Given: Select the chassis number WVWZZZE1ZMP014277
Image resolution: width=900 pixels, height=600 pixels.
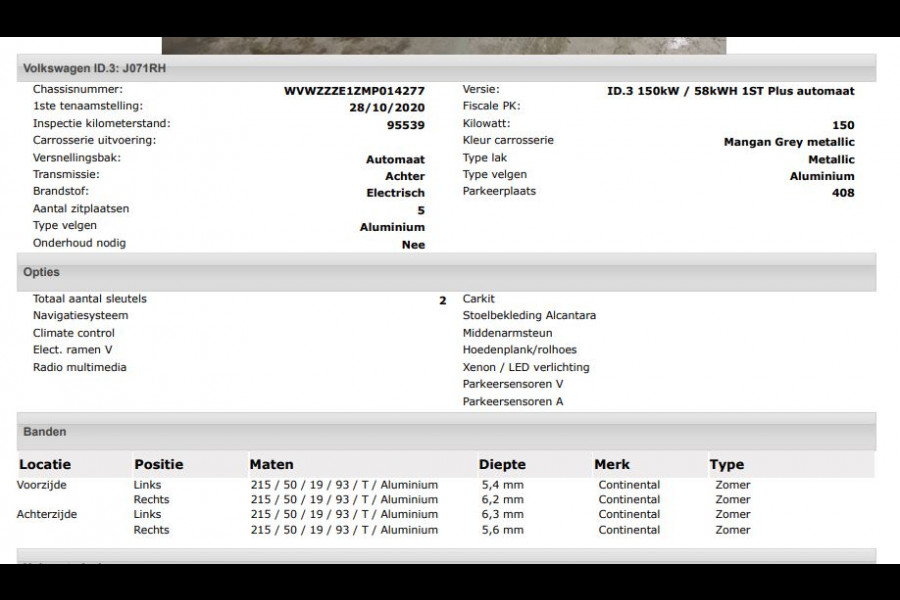Looking at the screenshot, I should (x=354, y=88).
